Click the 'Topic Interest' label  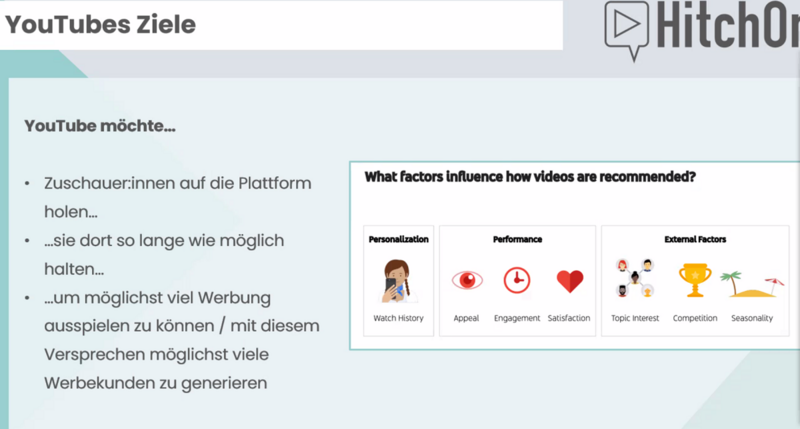(x=635, y=318)
